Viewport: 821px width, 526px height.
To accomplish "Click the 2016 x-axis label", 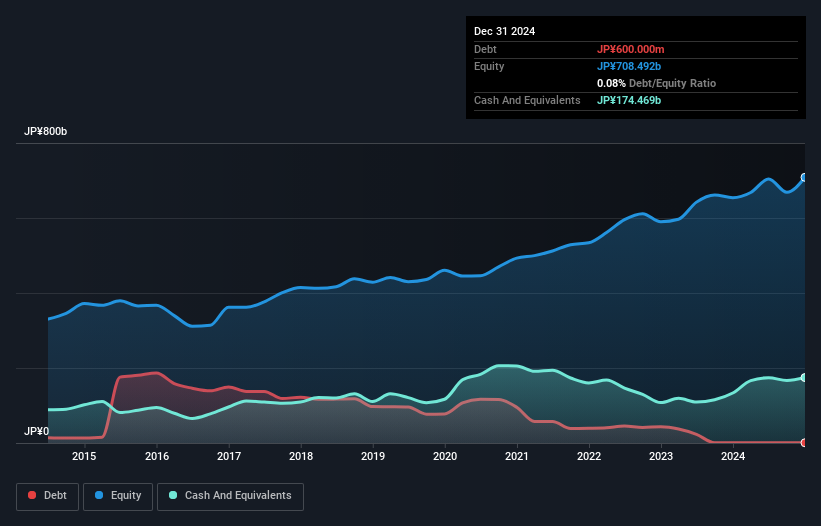I will pos(157,456).
